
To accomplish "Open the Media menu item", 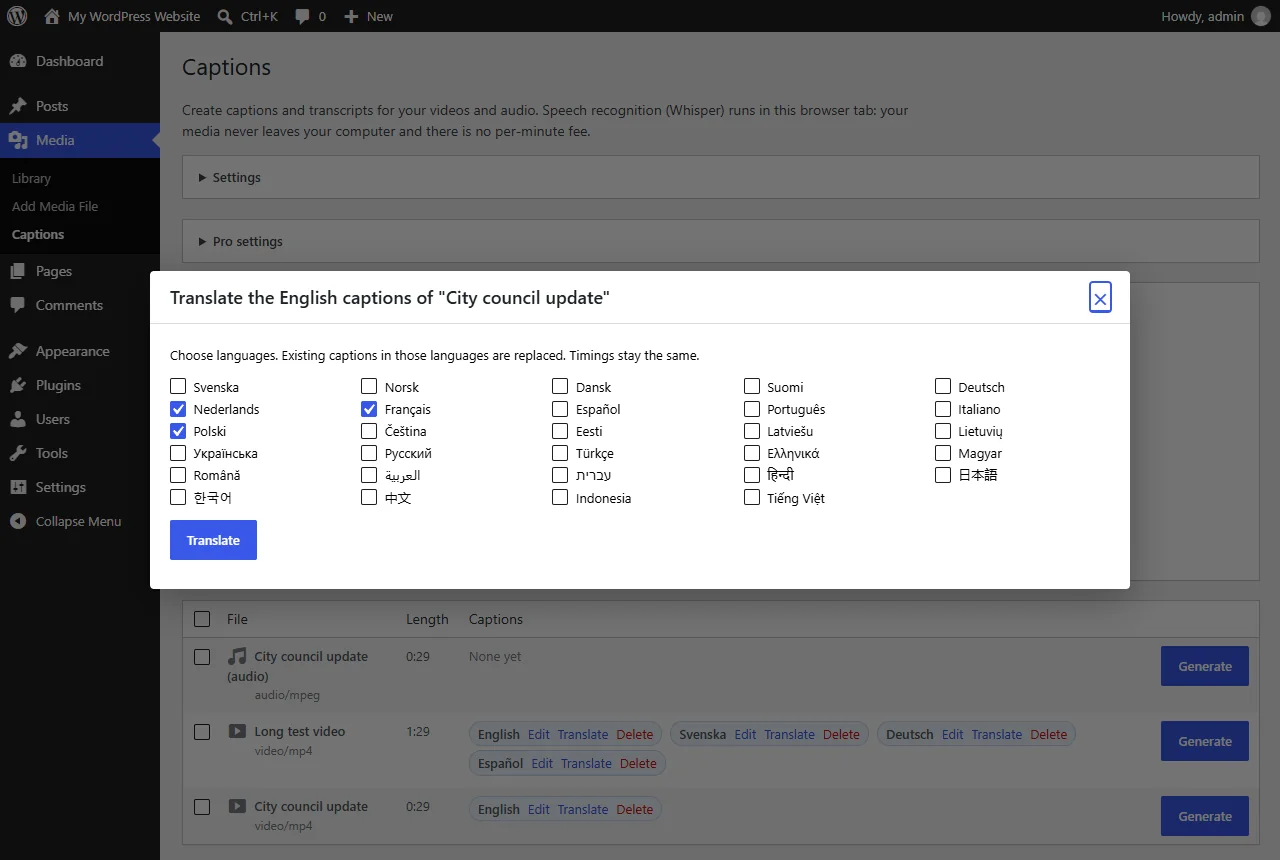I will tap(80, 140).
